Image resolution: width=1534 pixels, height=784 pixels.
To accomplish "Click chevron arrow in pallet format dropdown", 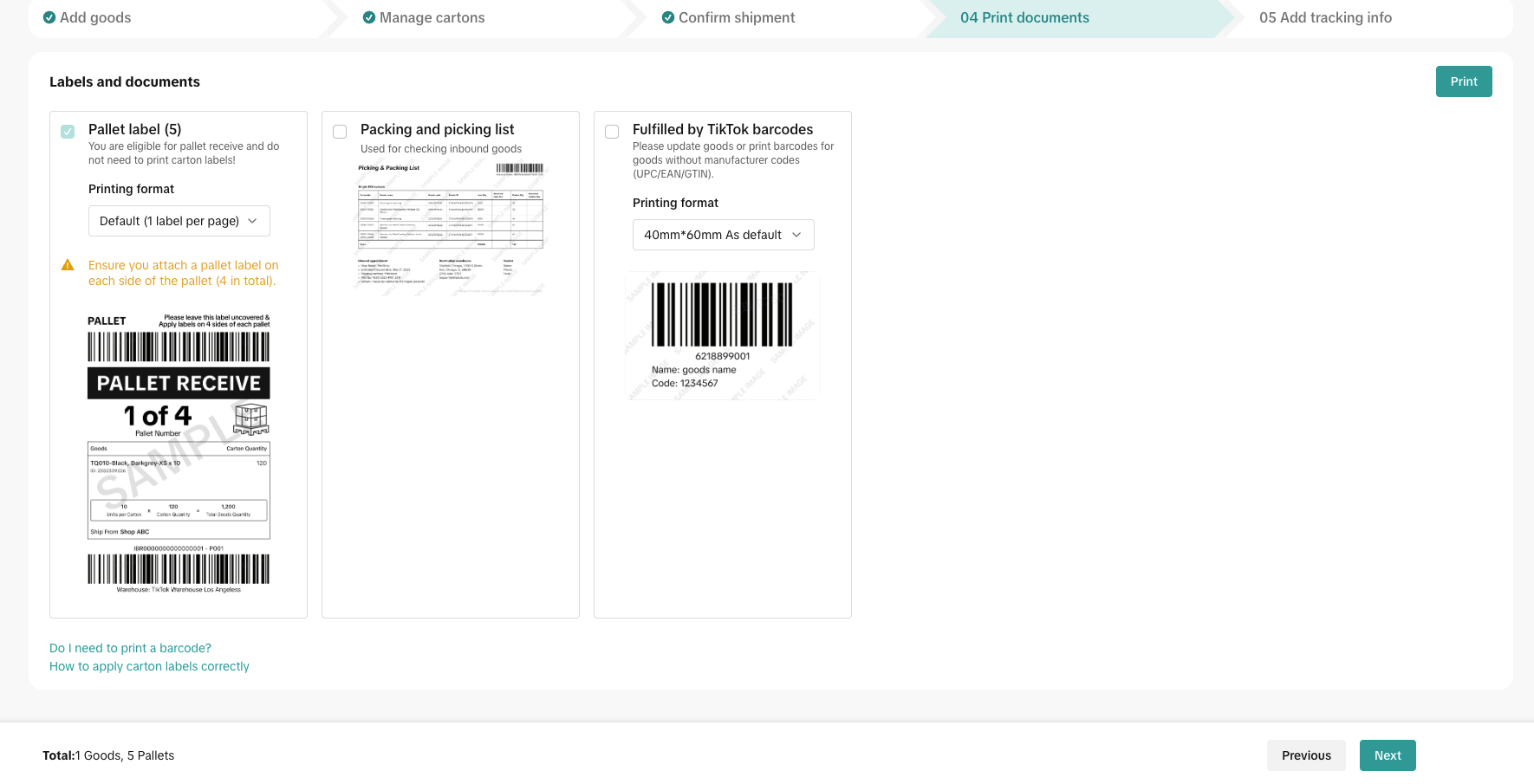I will point(252,221).
